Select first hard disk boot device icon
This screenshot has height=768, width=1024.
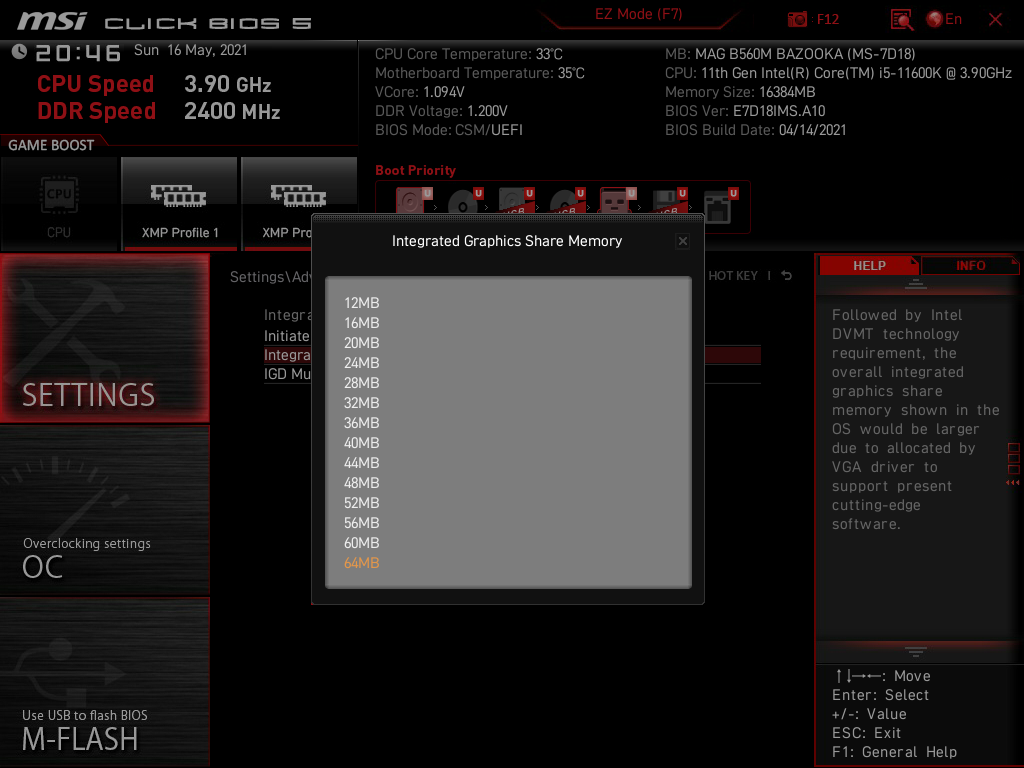tap(413, 201)
